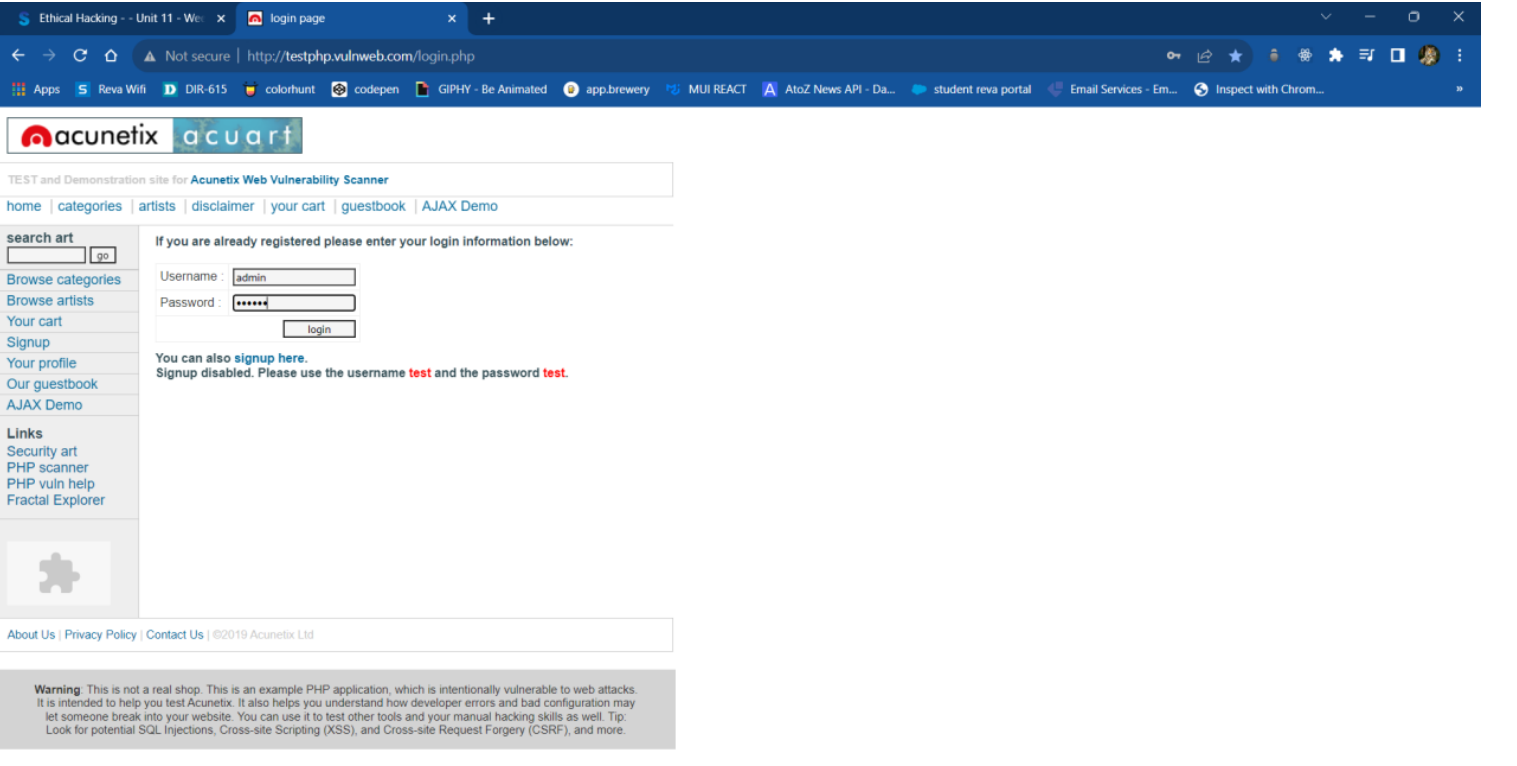The height and width of the screenshot is (766, 1517).
Task: Open Security art link
Action: (x=41, y=451)
